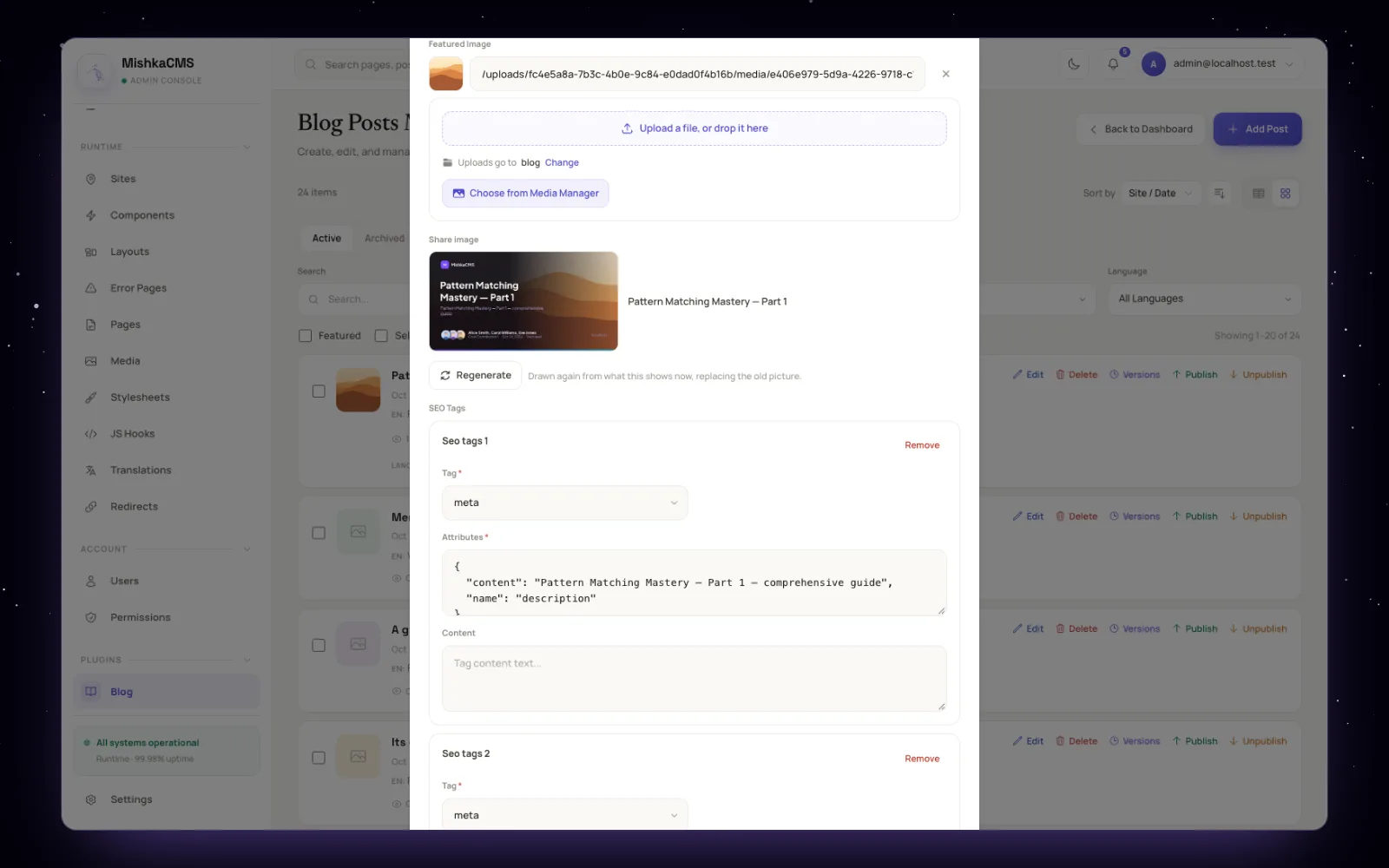Toggle sort direction icon
This screenshot has height=868, width=1389.
click(x=1219, y=194)
